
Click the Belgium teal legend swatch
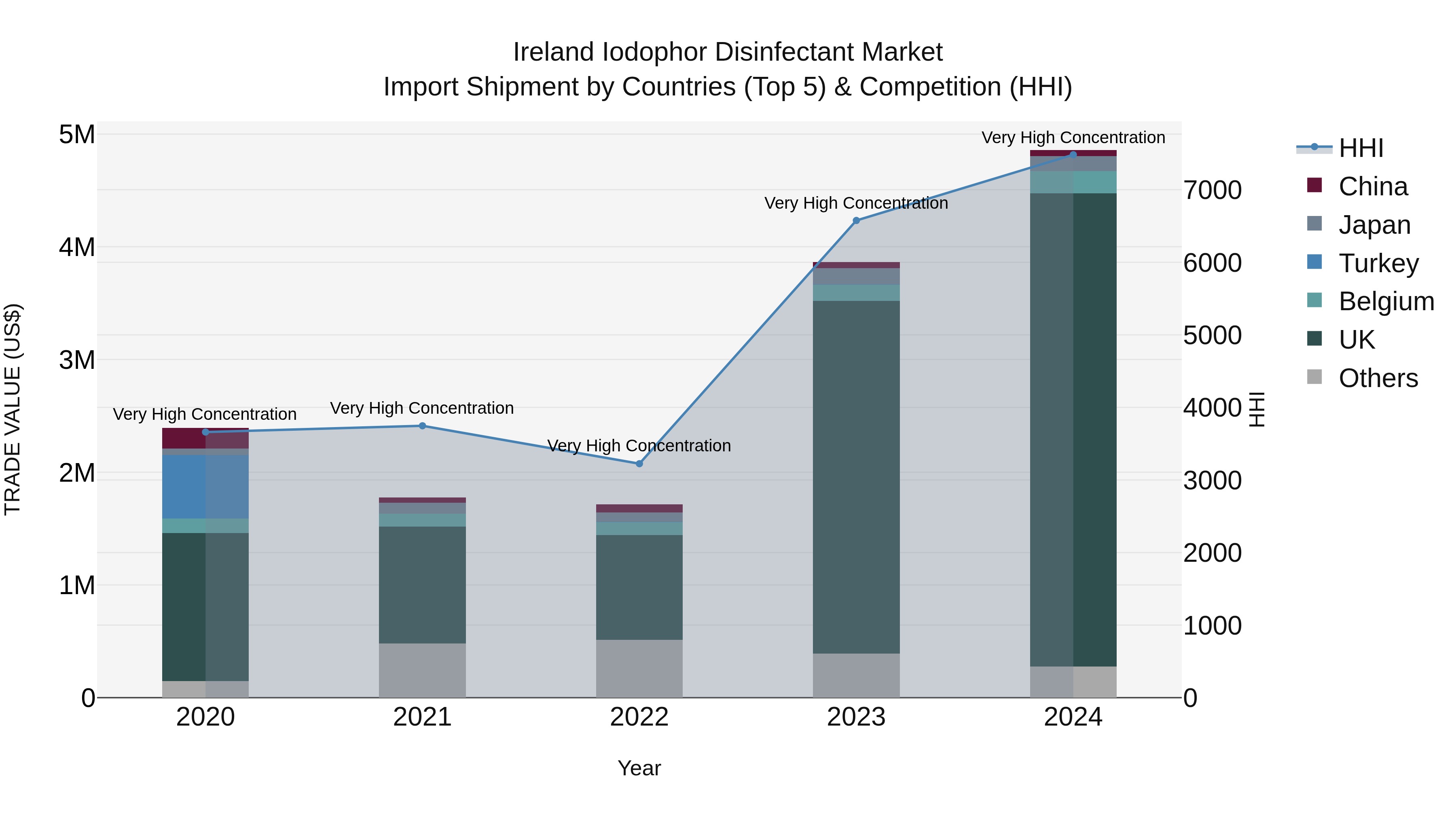coord(1315,300)
